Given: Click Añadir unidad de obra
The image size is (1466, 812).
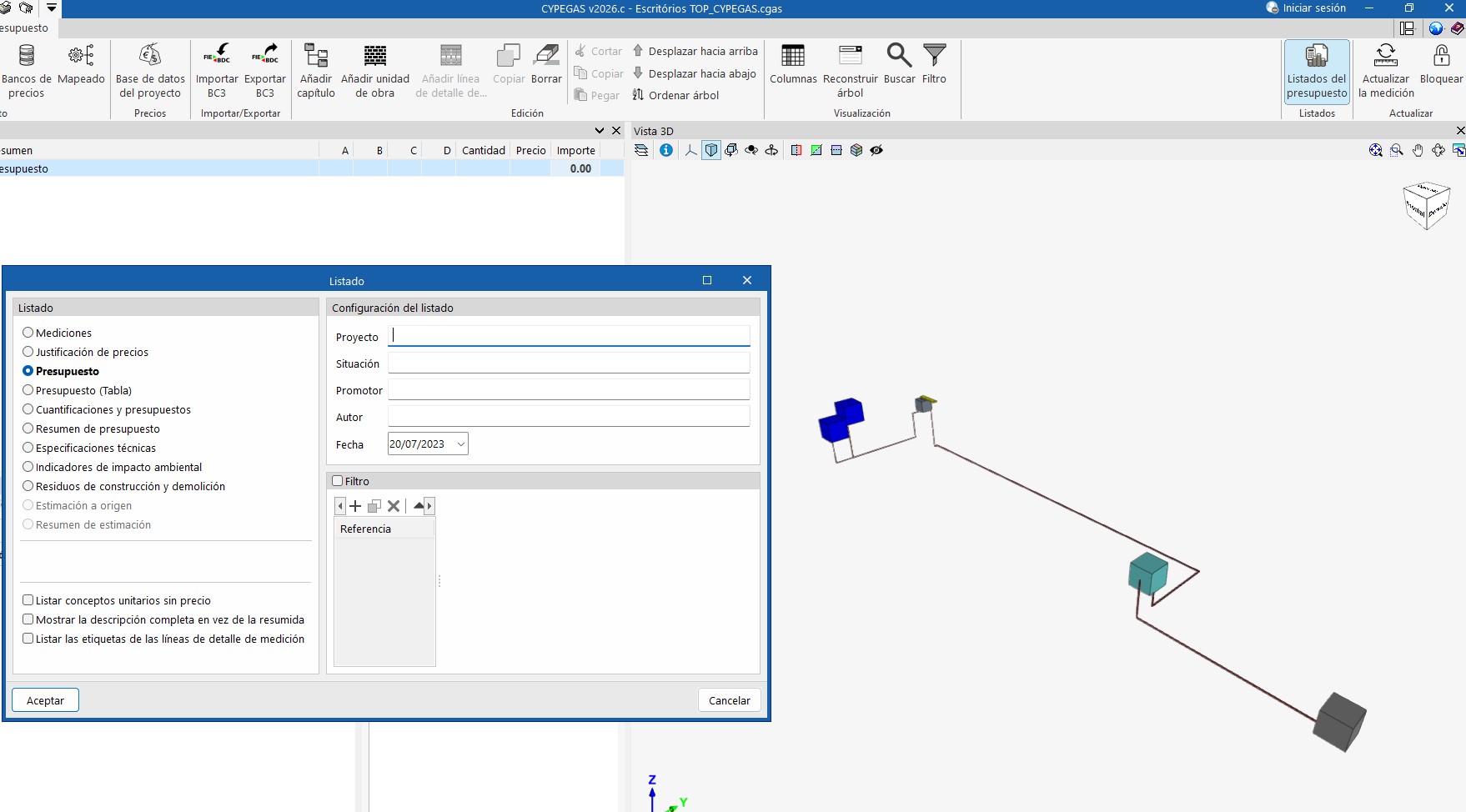Looking at the screenshot, I should pyautogui.click(x=375, y=71).
